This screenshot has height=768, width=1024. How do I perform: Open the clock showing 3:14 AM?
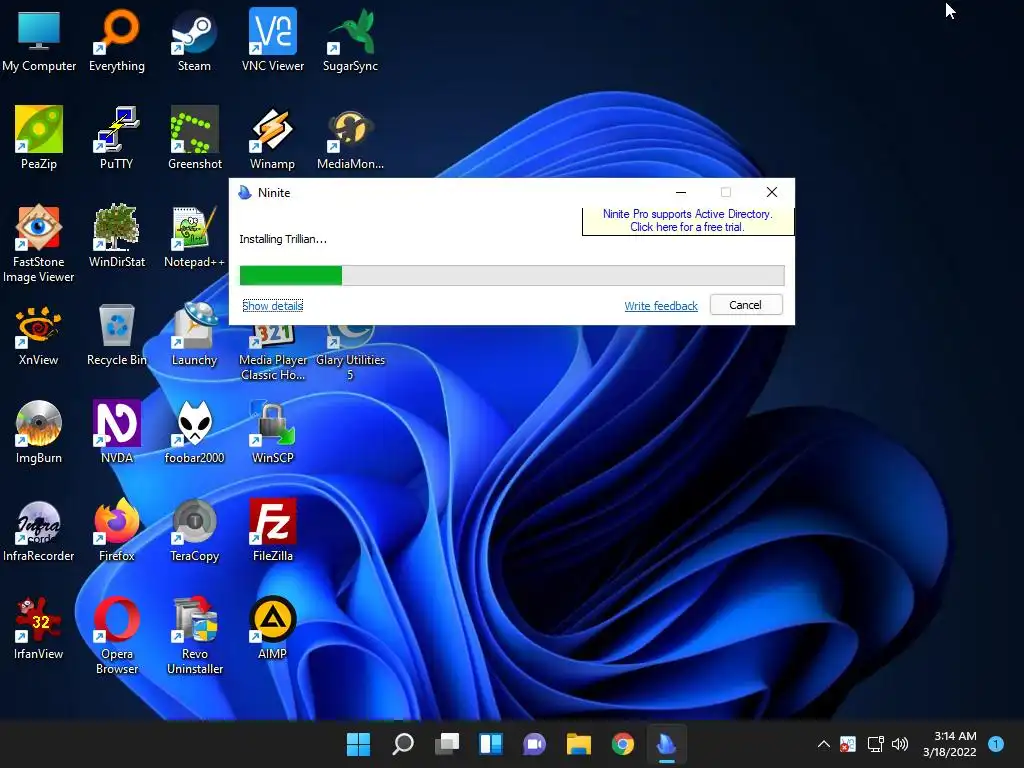[950, 744]
